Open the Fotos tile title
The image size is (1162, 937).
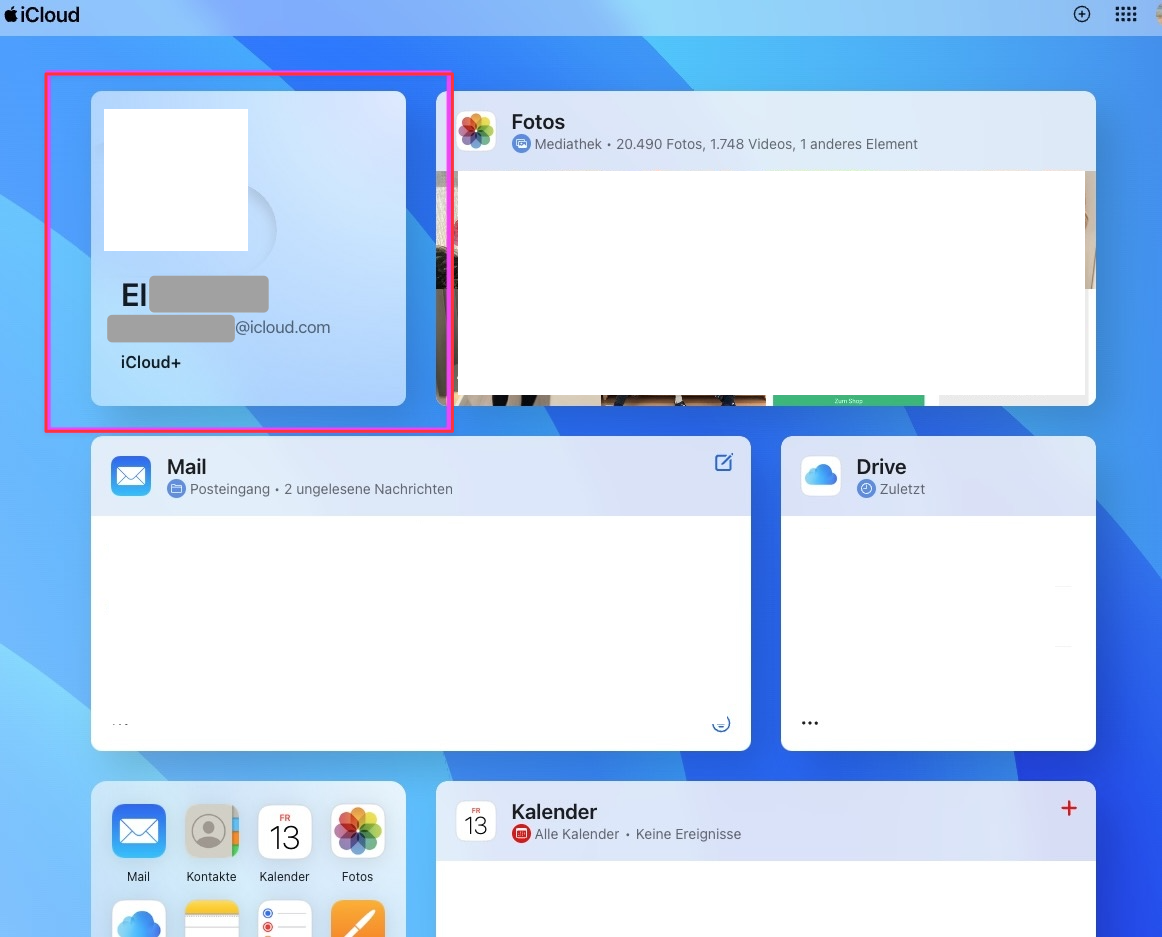tap(538, 122)
